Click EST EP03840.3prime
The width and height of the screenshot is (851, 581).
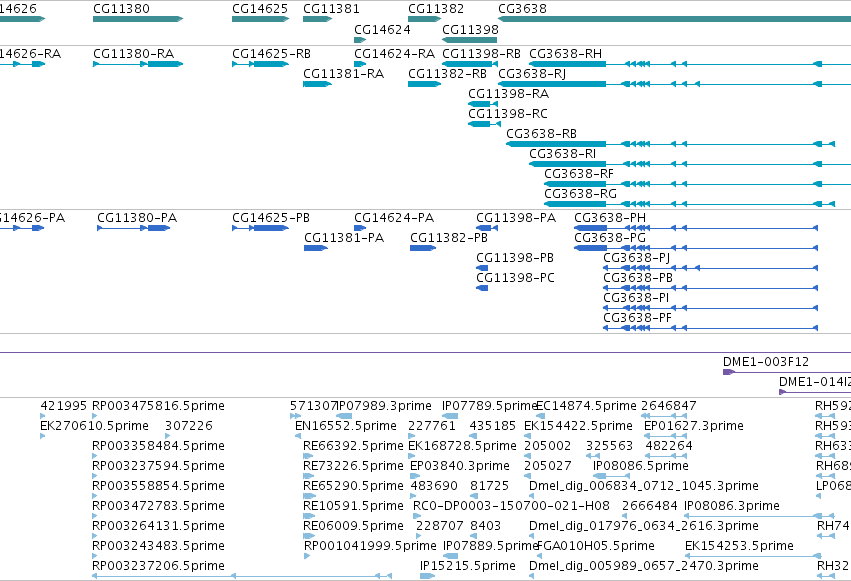click(x=460, y=467)
